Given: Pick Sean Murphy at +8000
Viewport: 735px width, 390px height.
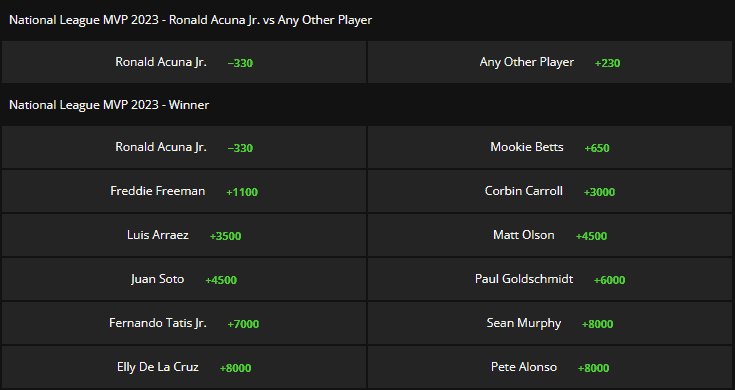Looking at the screenshot, I should (x=550, y=323).
